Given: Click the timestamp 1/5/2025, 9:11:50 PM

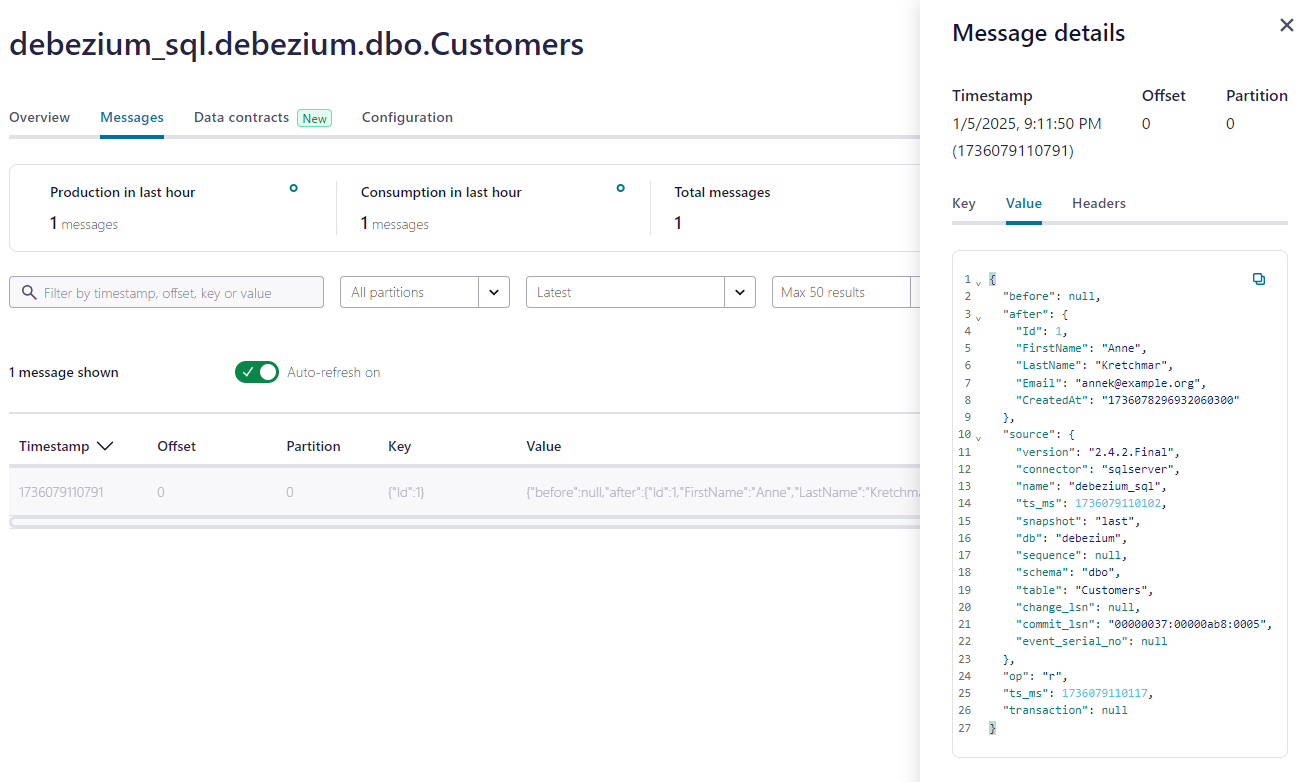Looking at the screenshot, I should [x=1027, y=124].
